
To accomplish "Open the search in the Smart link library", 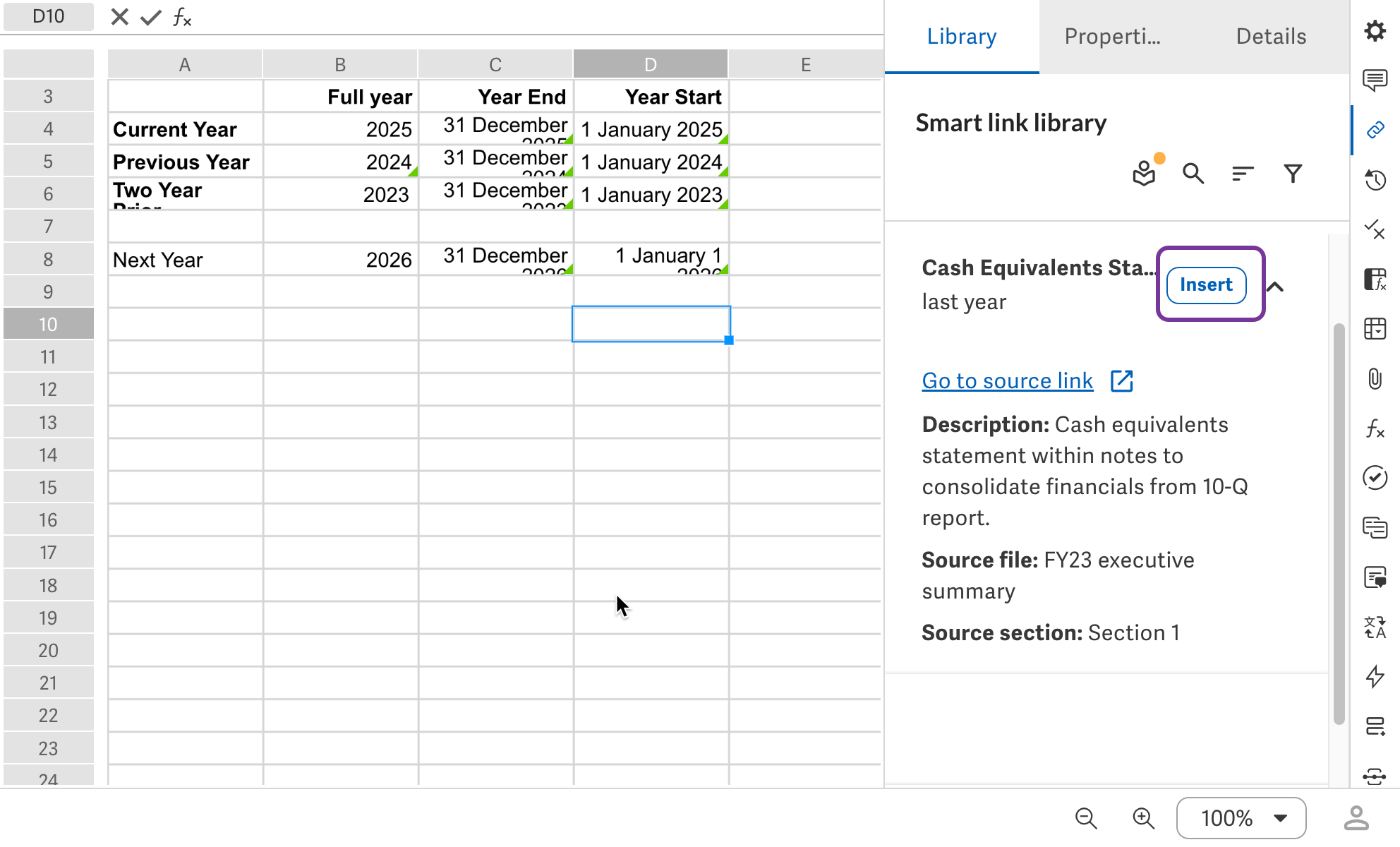I will point(1193,173).
